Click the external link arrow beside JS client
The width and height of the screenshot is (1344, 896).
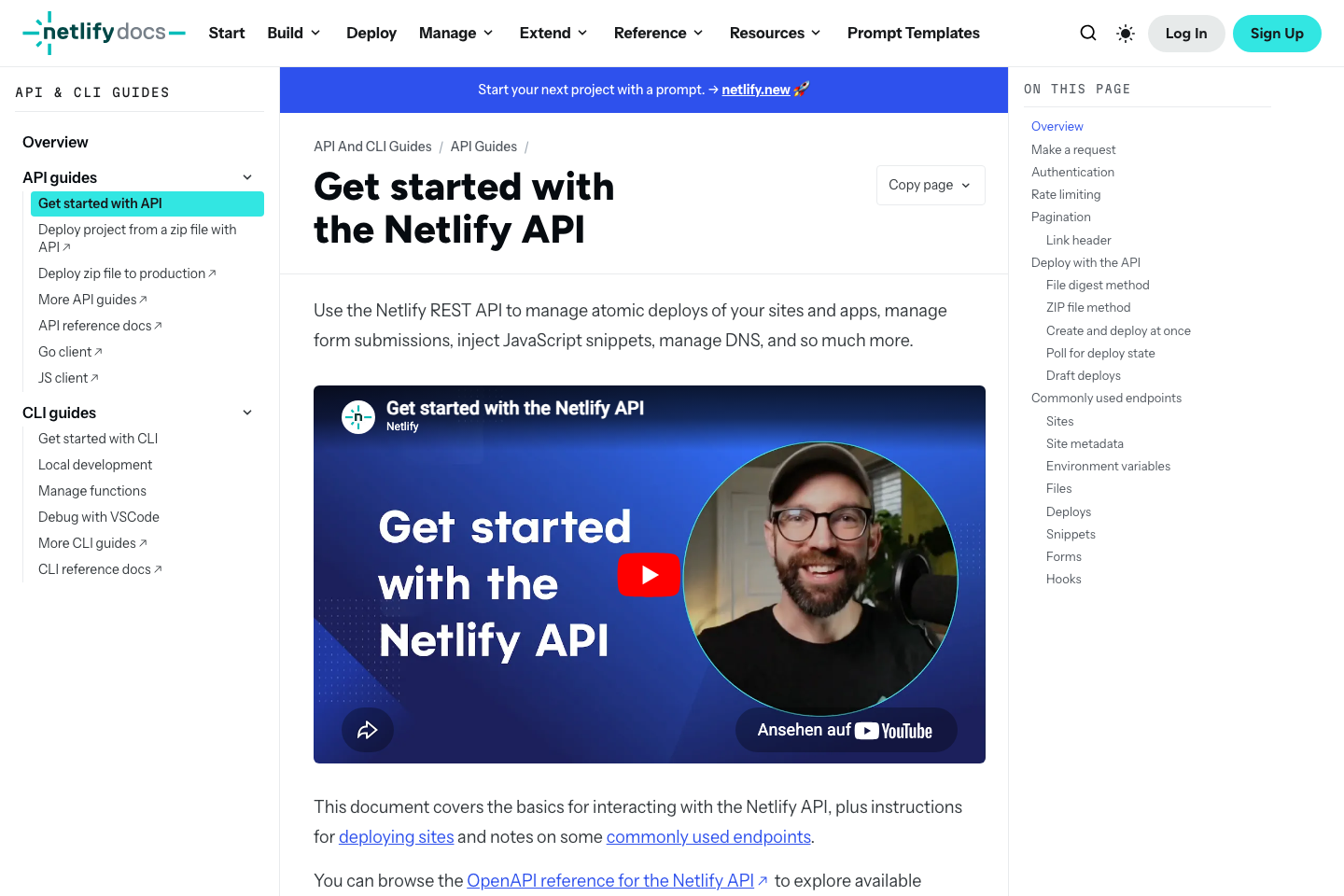click(94, 377)
